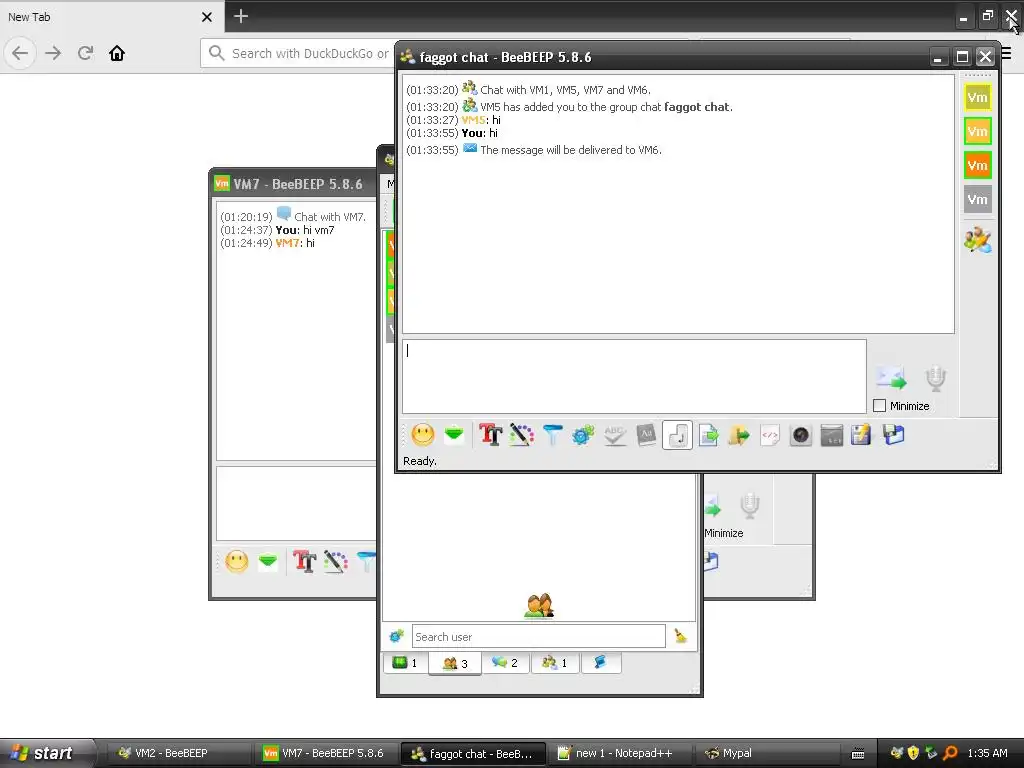Select the yellow Vm member avatar

(978, 98)
